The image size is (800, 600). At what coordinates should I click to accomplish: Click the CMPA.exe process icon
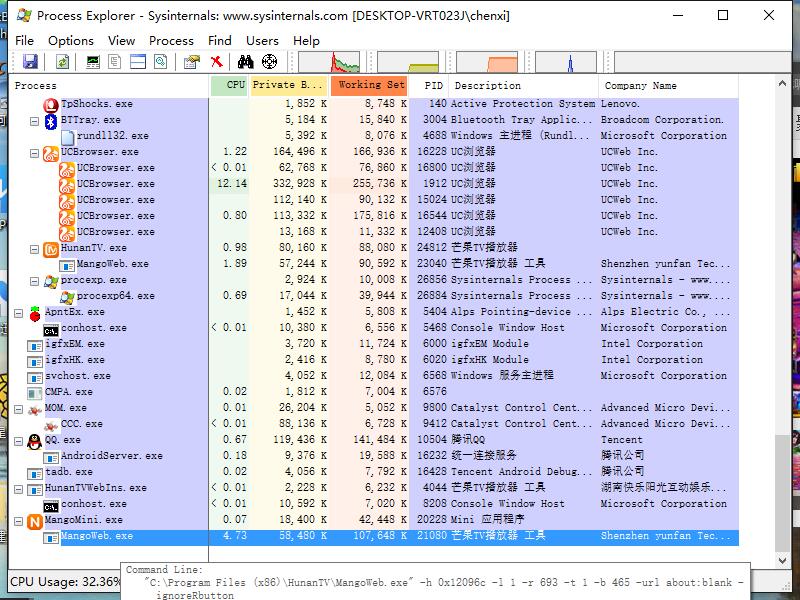[x=35, y=393]
